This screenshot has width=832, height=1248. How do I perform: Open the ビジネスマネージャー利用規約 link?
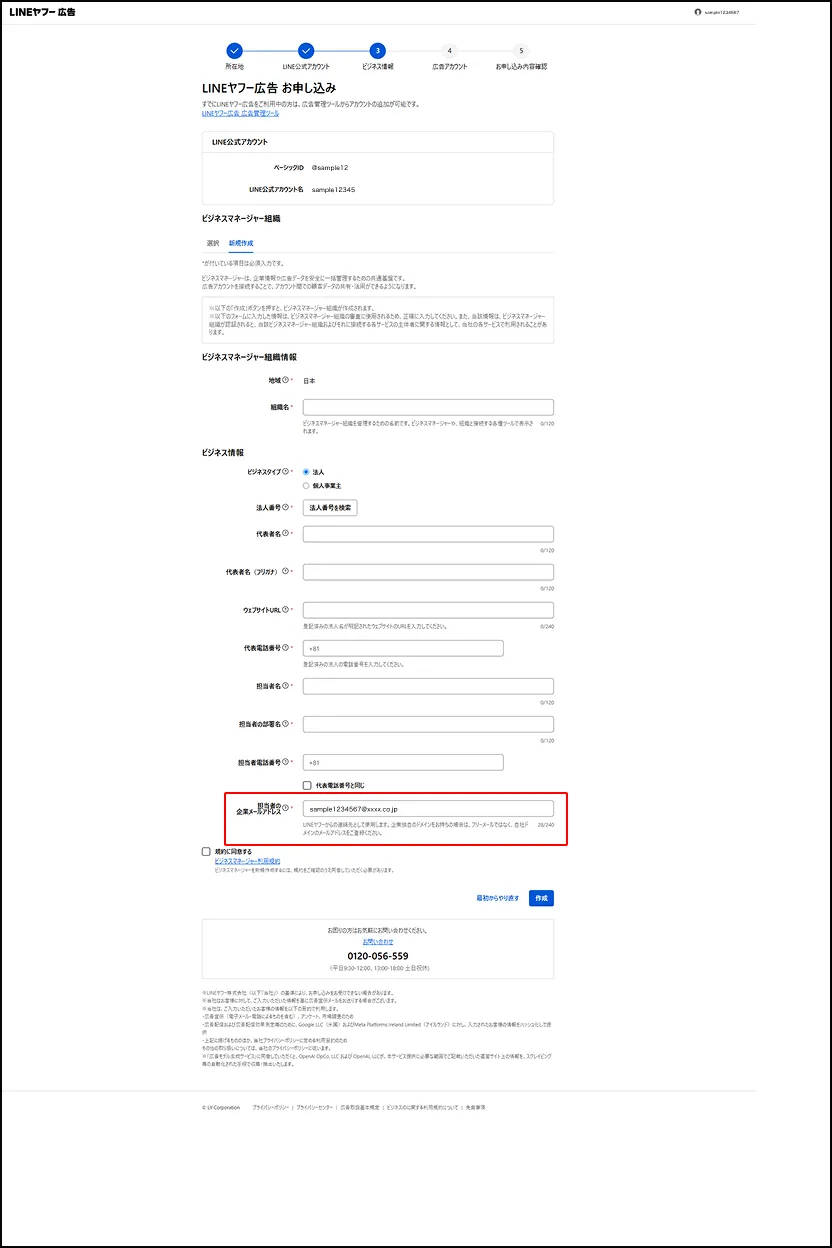tap(247, 861)
